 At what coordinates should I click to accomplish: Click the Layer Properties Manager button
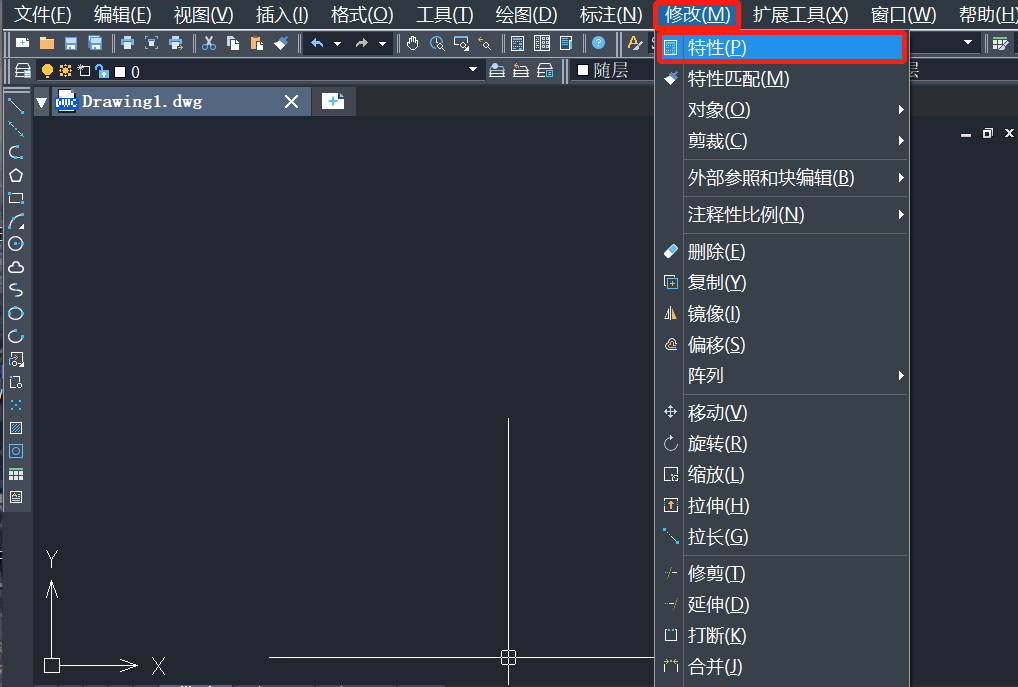tap(23, 71)
